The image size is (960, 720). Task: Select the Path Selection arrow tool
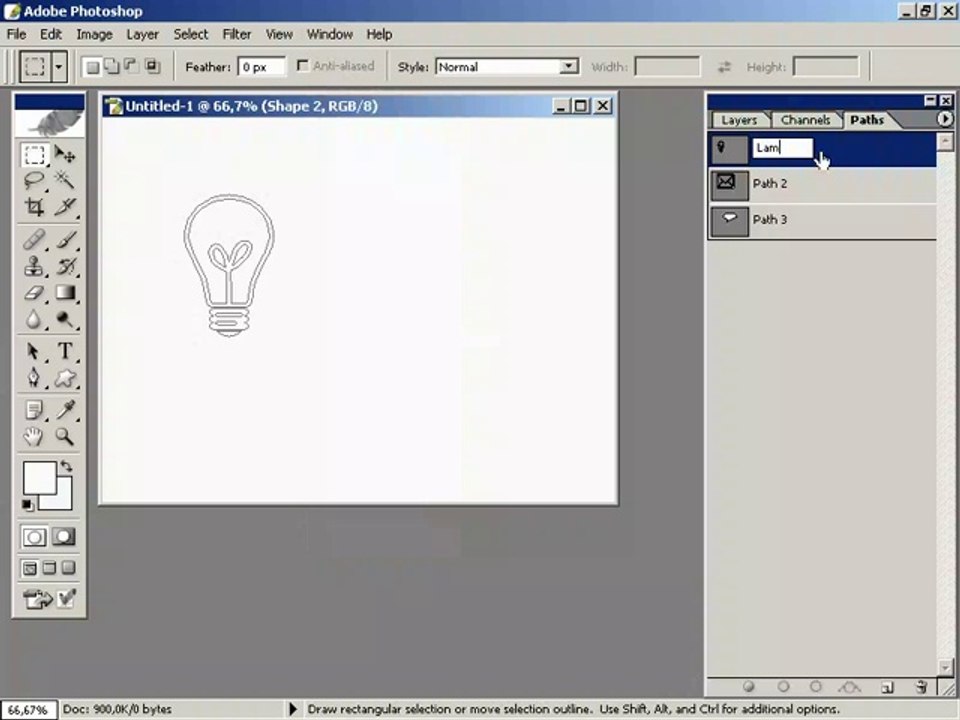34,351
